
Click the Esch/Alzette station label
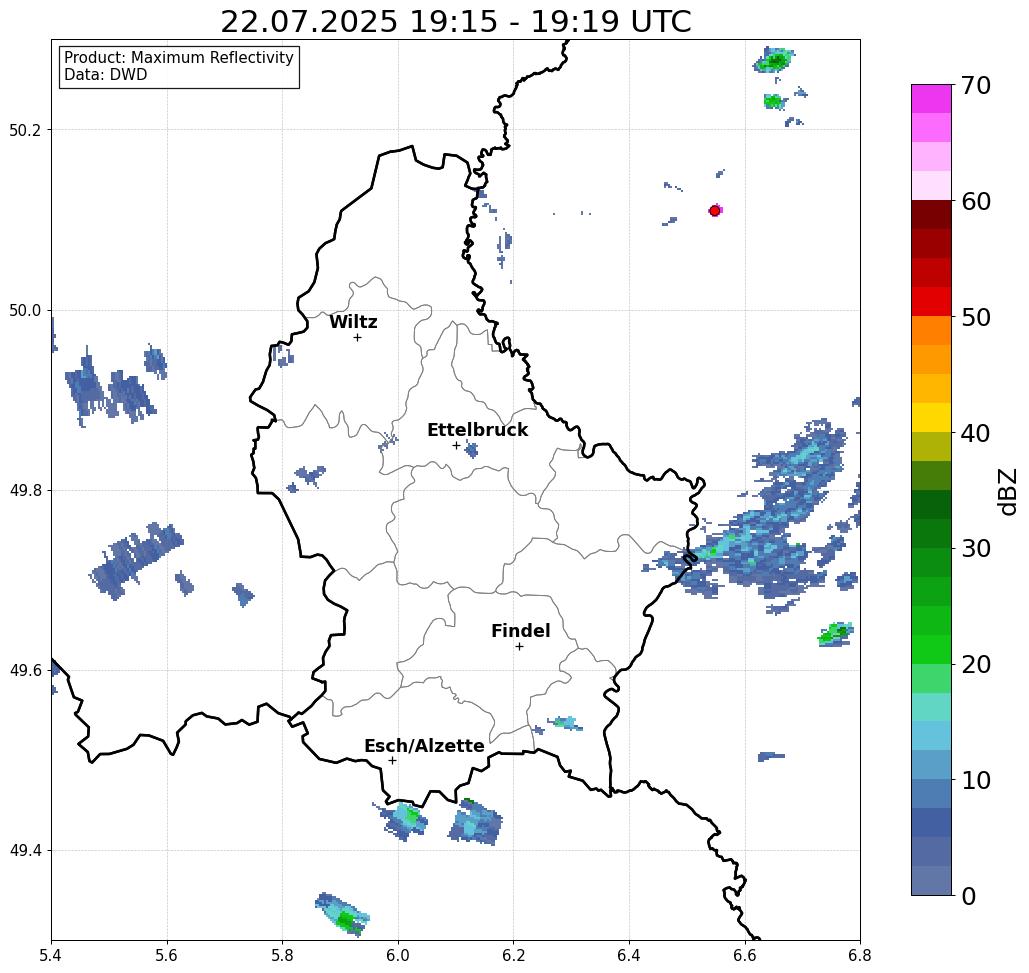pos(424,745)
